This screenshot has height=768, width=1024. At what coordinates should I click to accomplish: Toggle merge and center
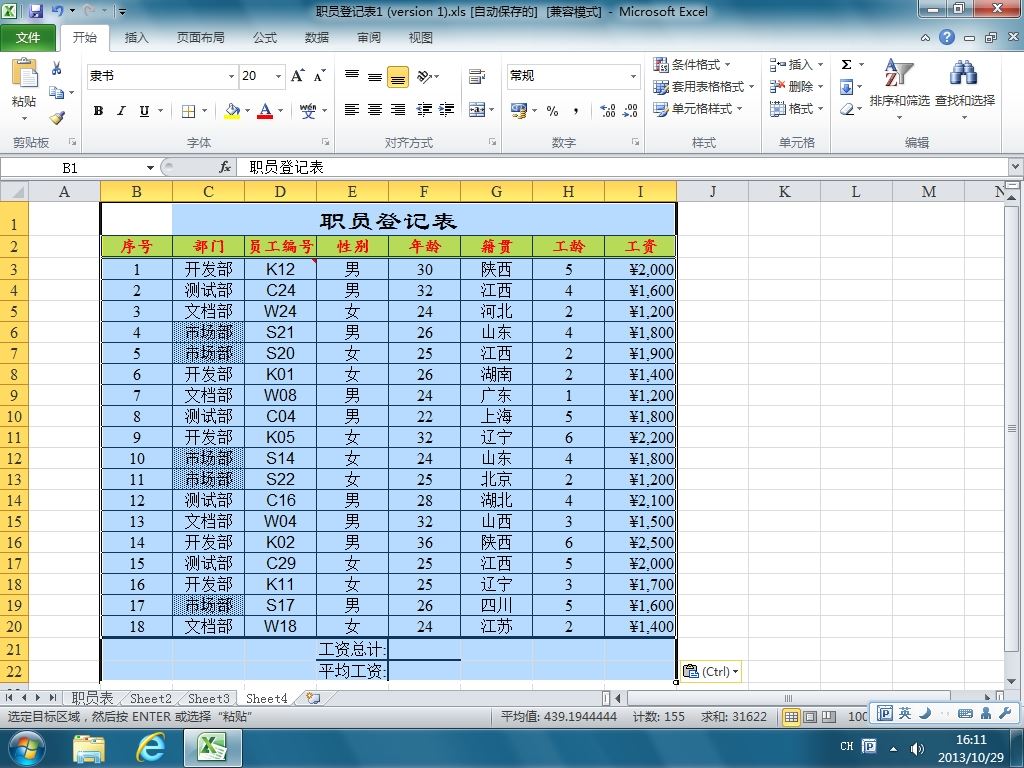click(x=477, y=110)
